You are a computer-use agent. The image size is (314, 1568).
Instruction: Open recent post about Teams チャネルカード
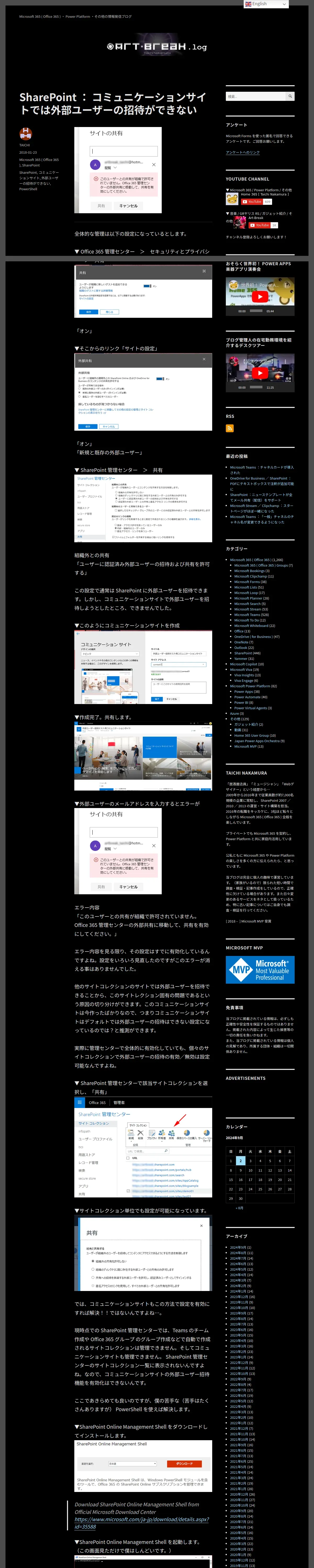pos(262,470)
